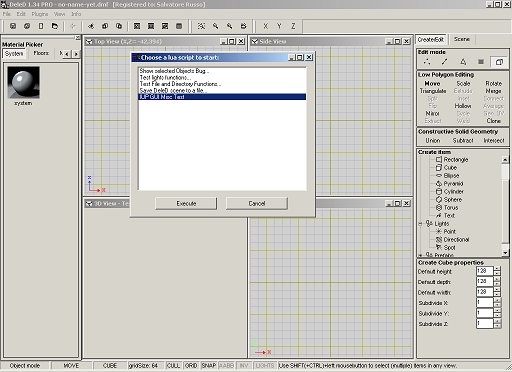Image resolution: width=512 pixels, height=372 pixels.
Task: Open the Plugins menu
Action: coord(40,14)
